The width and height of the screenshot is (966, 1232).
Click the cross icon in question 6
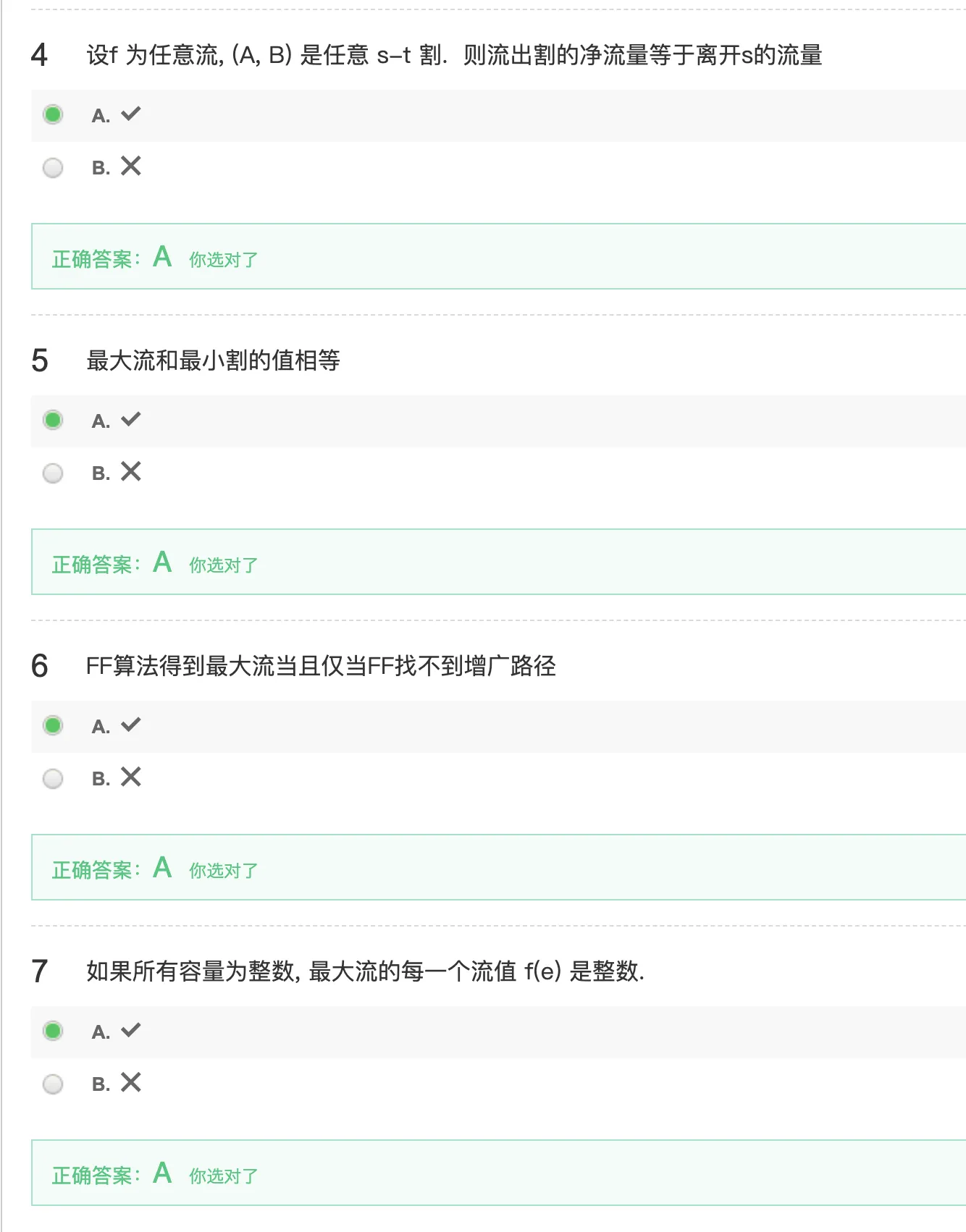click(131, 777)
